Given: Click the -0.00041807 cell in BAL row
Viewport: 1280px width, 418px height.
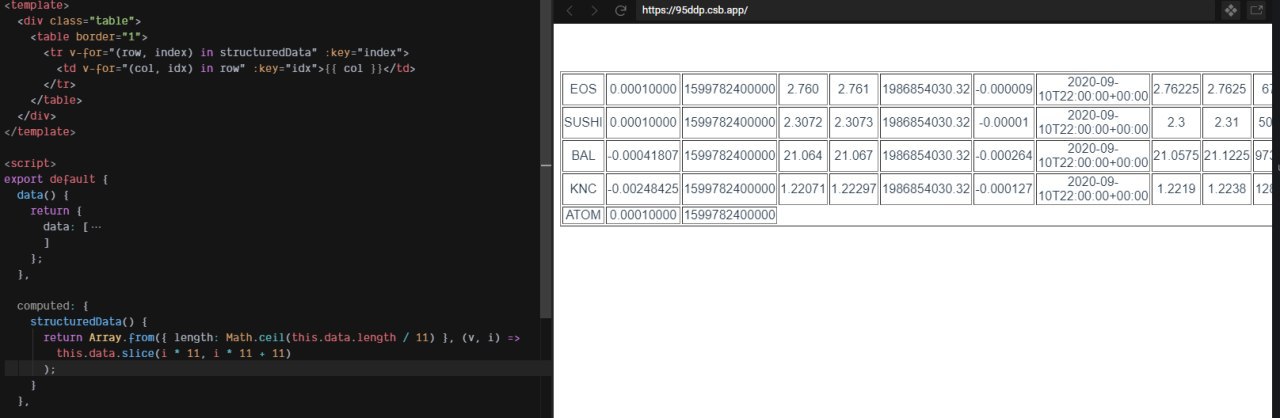Looking at the screenshot, I should (643, 156).
